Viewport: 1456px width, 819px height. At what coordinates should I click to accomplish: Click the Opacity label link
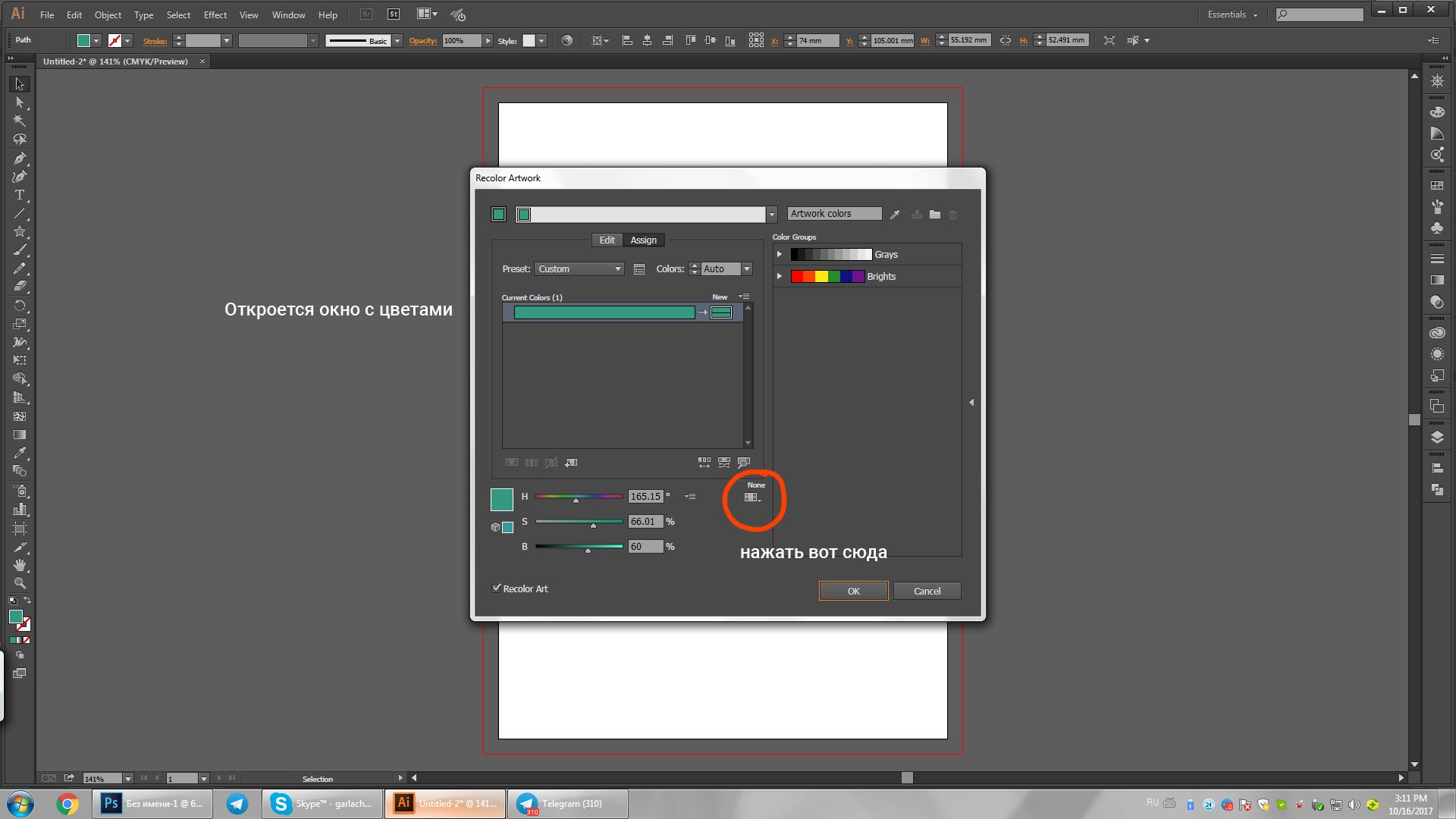point(423,41)
